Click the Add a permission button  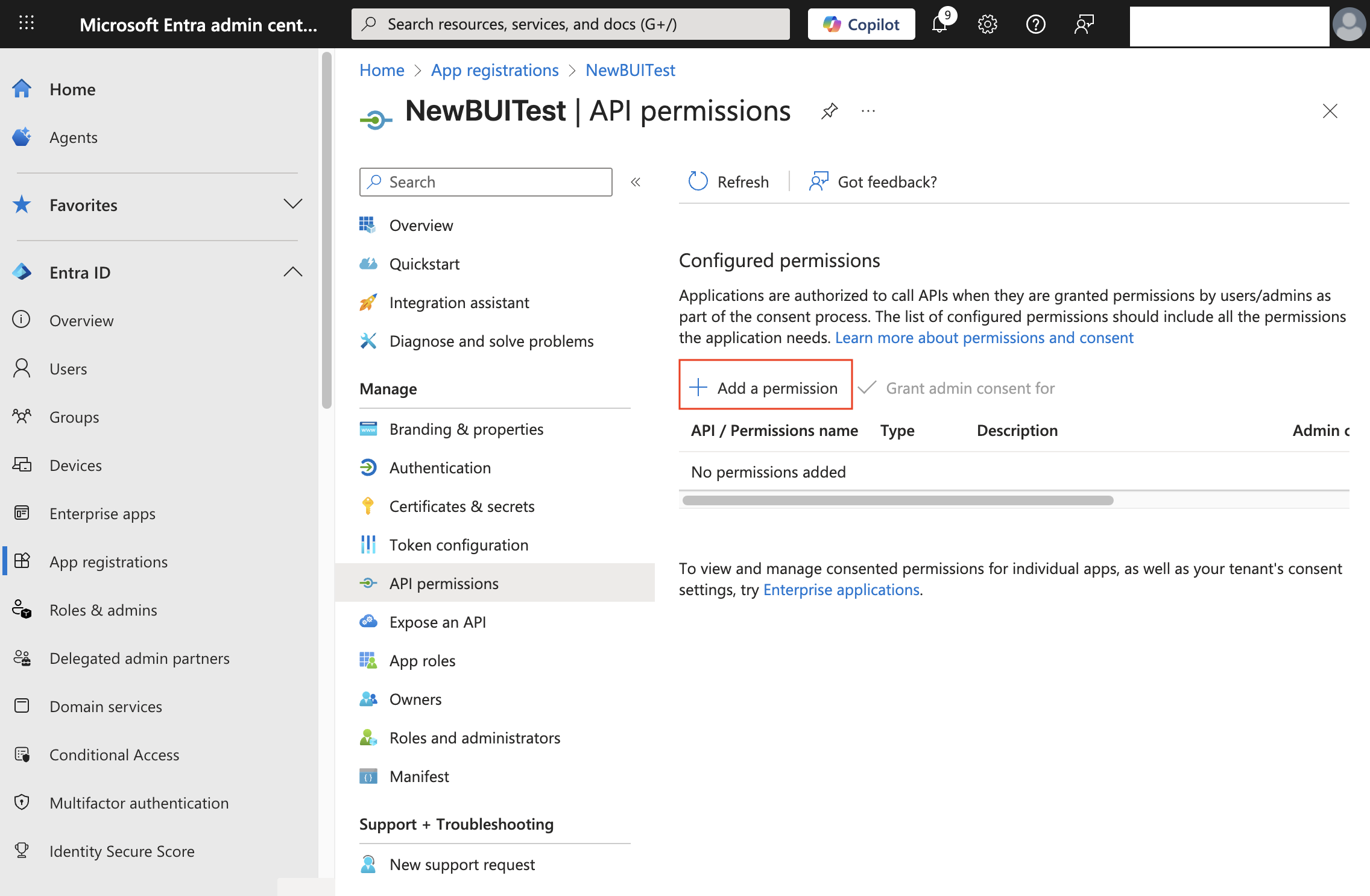765,387
